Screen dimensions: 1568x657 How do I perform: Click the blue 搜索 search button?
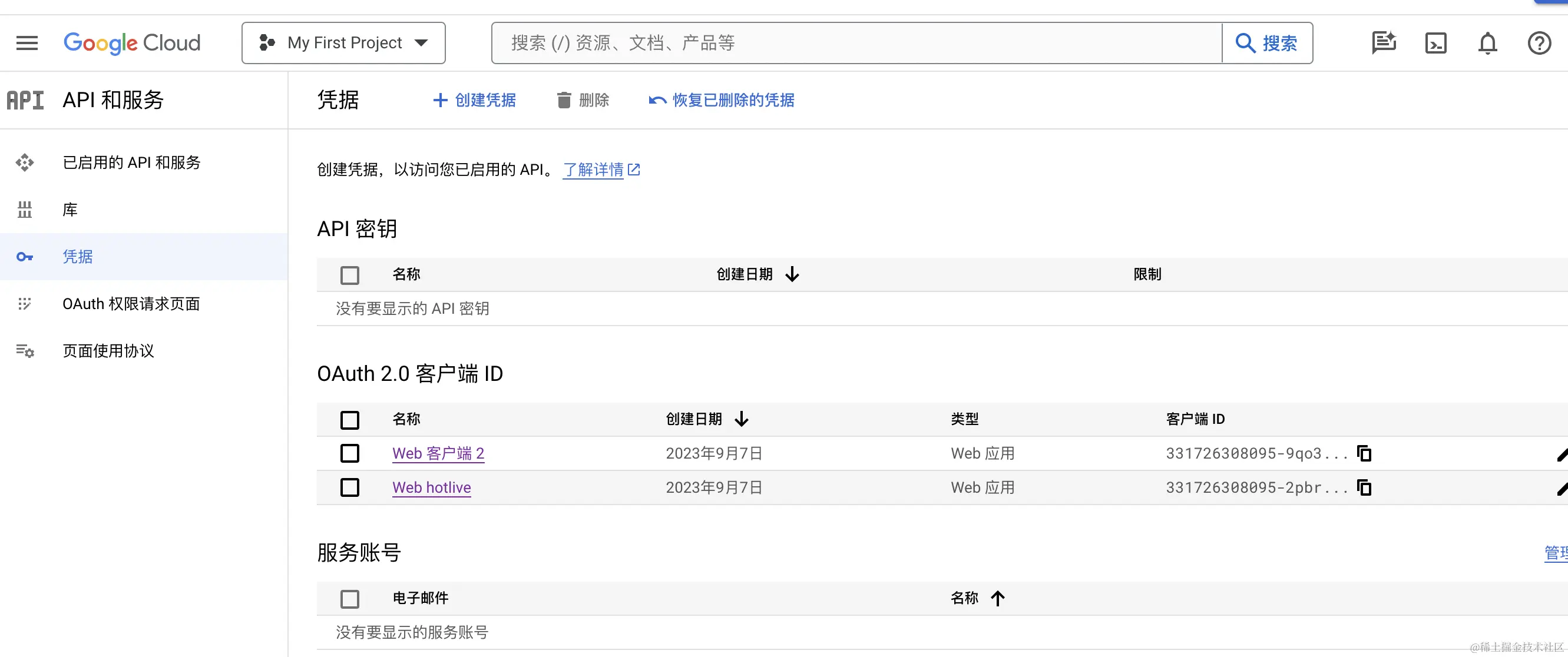(x=1268, y=43)
